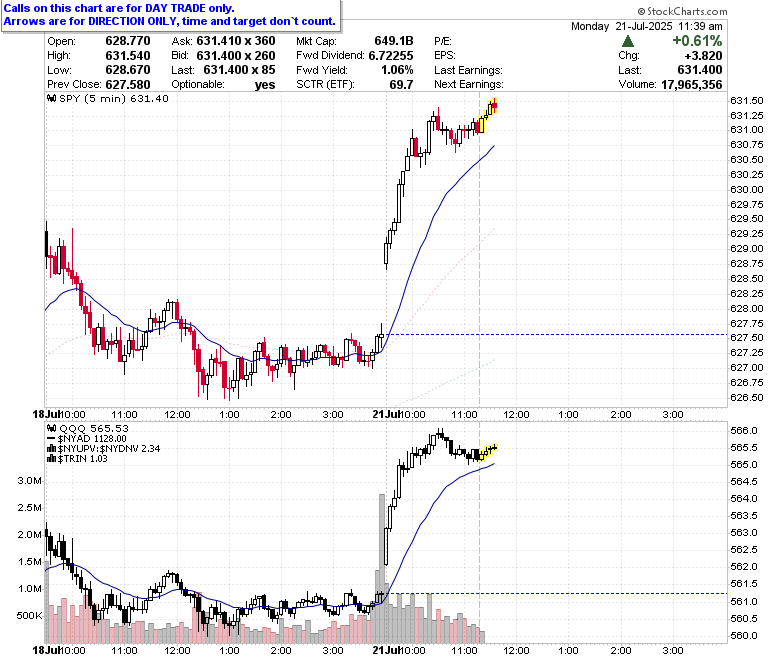The height and width of the screenshot is (659, 780).
Task: Select the line icon next to $NYAD
Action: [51, 439]
